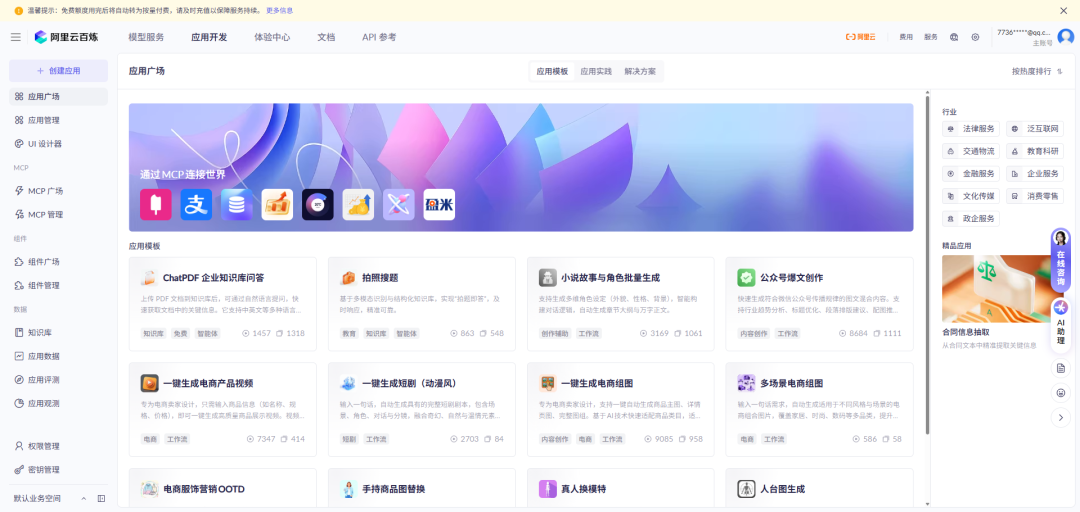Viewport: 1080px width, 512px height.
Task: Click the dark circular ring MCP icon in banner
Action: tap(318, 205)
